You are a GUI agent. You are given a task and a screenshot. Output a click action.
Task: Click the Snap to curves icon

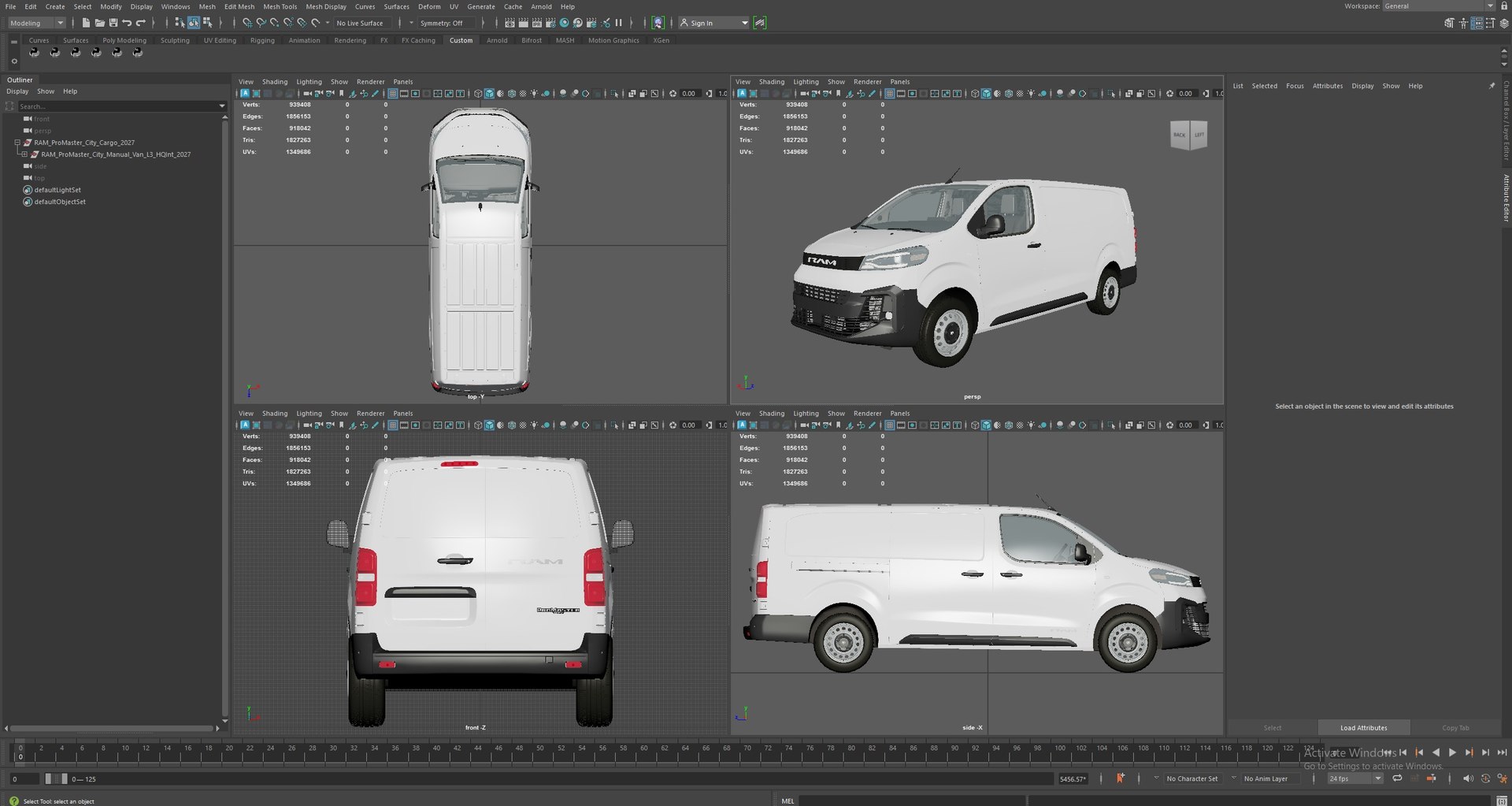261,23
